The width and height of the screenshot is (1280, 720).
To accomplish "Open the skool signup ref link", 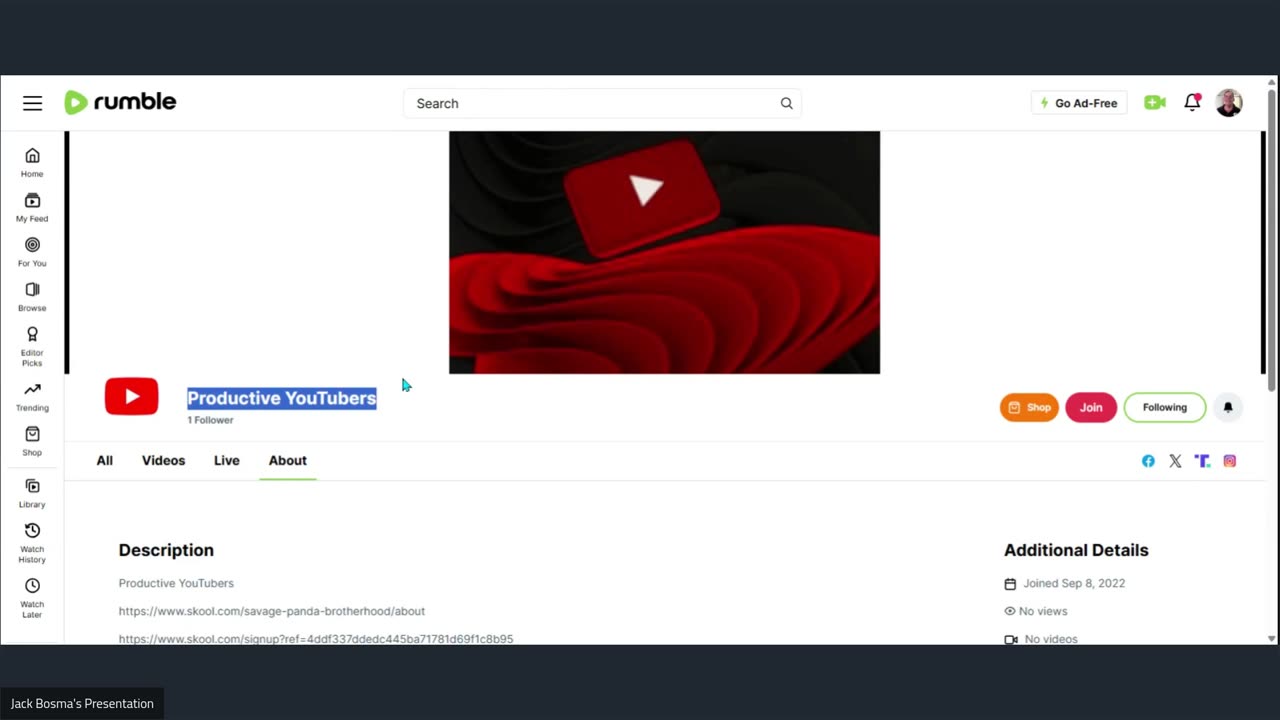I will pyautogui.click(x=316, y=638).
